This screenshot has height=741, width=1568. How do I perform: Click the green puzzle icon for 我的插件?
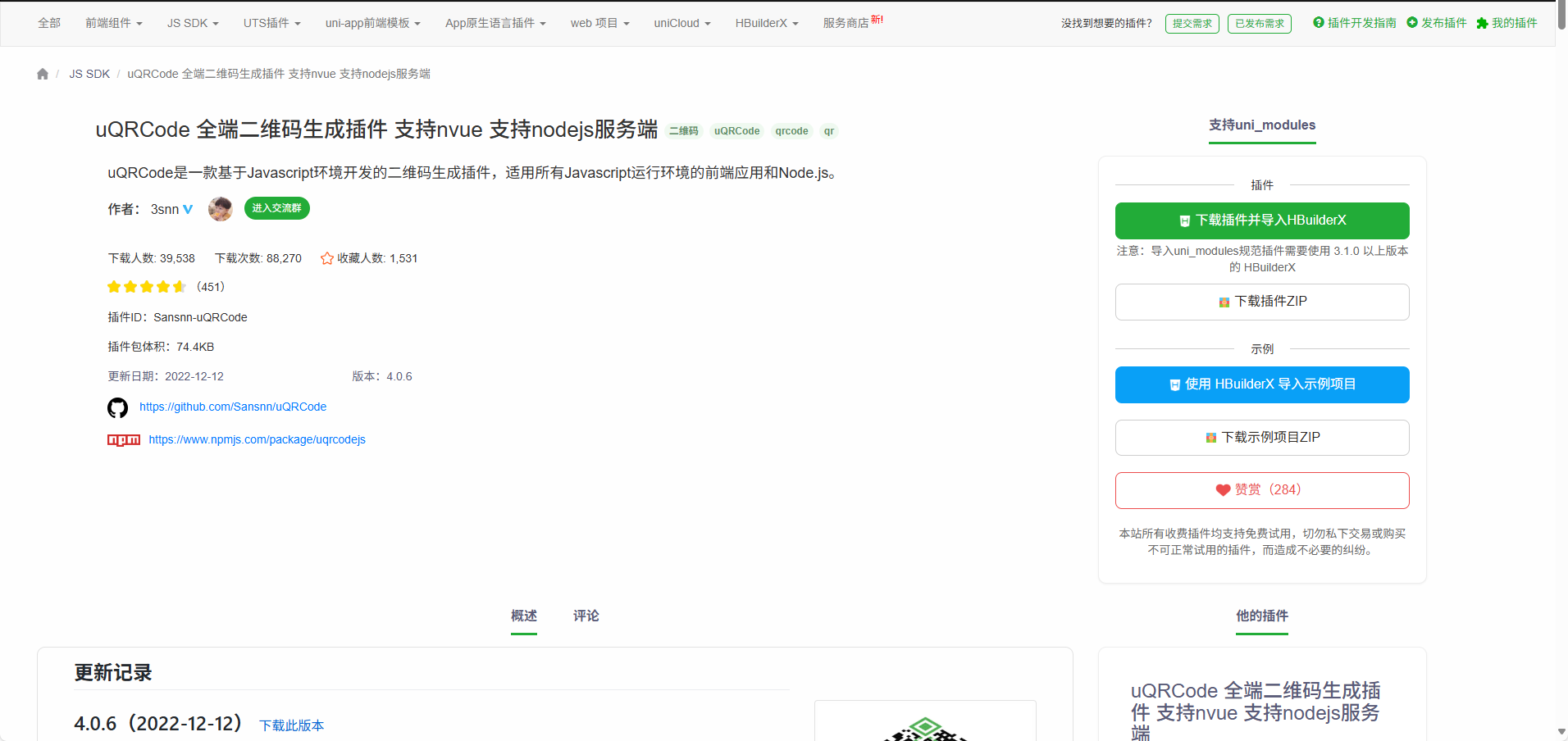click(x=1480, y=23)
